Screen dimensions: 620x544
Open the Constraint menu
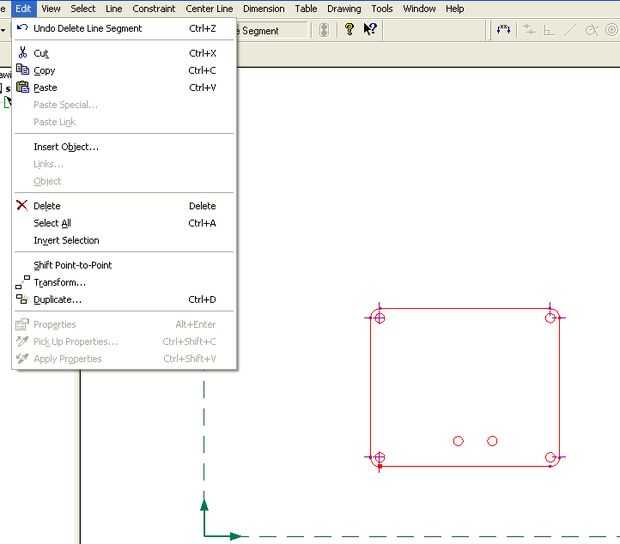(x=154, y=8)
